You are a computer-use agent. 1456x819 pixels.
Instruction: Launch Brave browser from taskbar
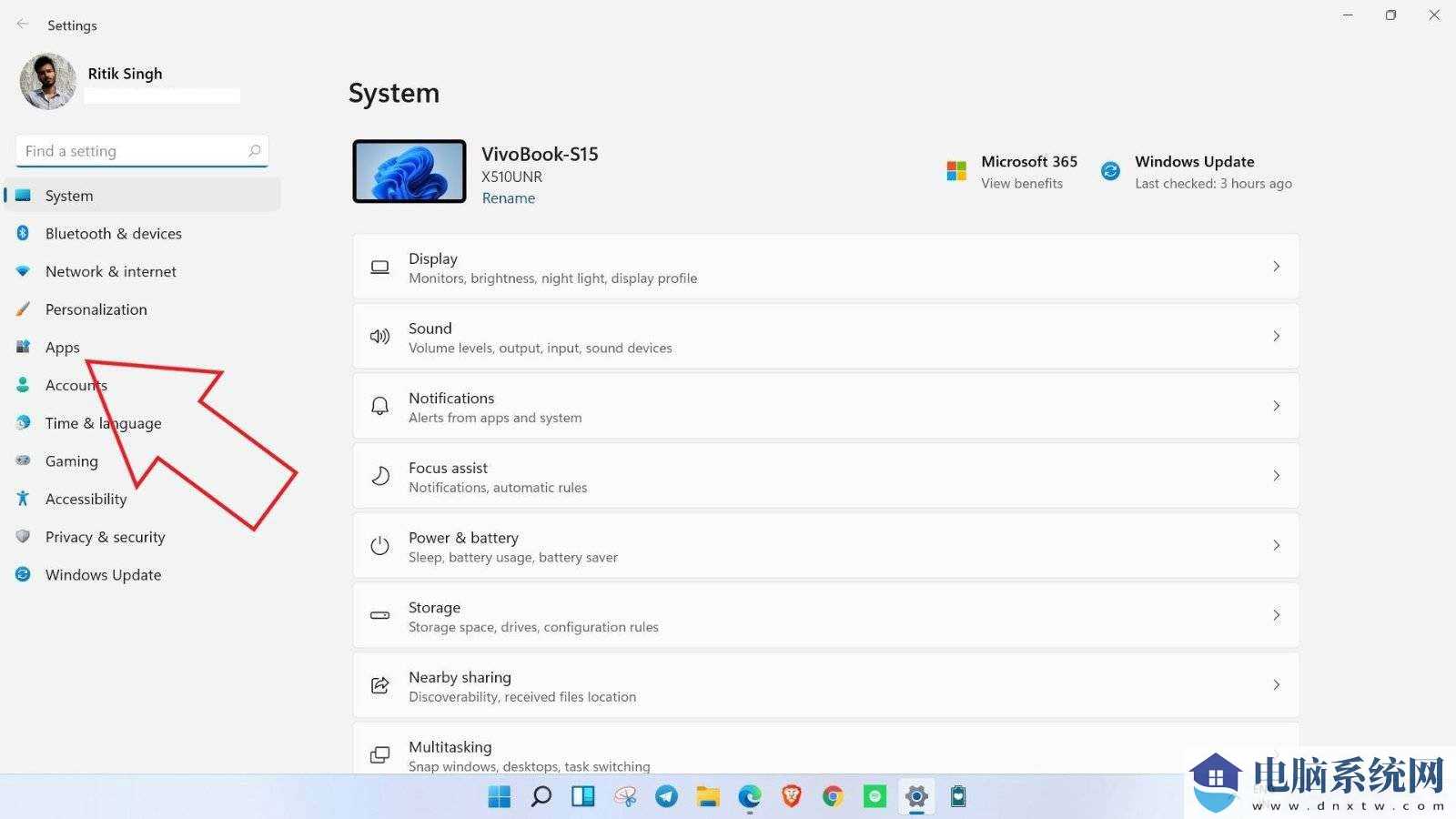(792, 797)
